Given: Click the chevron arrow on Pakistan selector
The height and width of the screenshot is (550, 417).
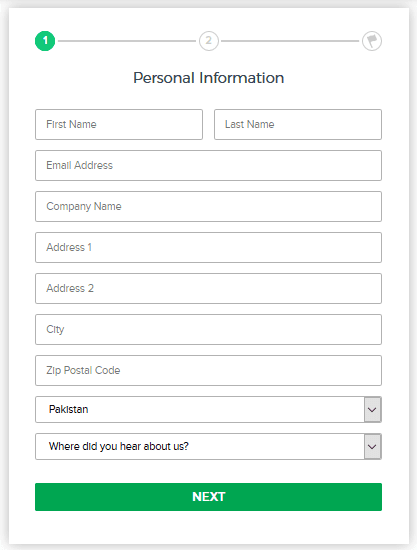Looking at the screenshot, I should [372, 409].
